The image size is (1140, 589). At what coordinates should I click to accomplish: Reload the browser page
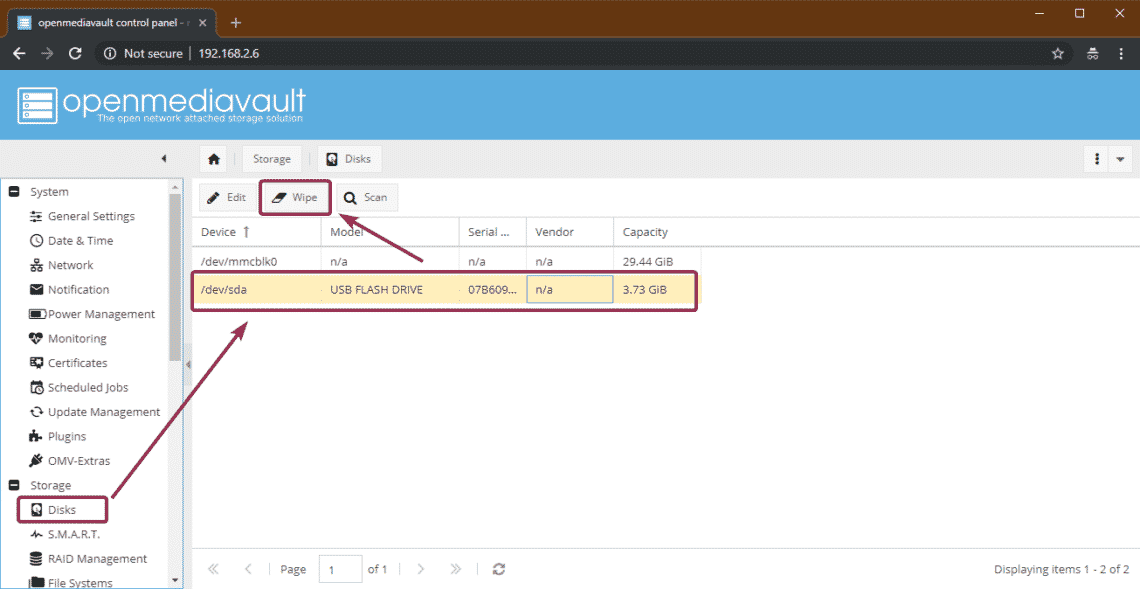tap(75, 53)
